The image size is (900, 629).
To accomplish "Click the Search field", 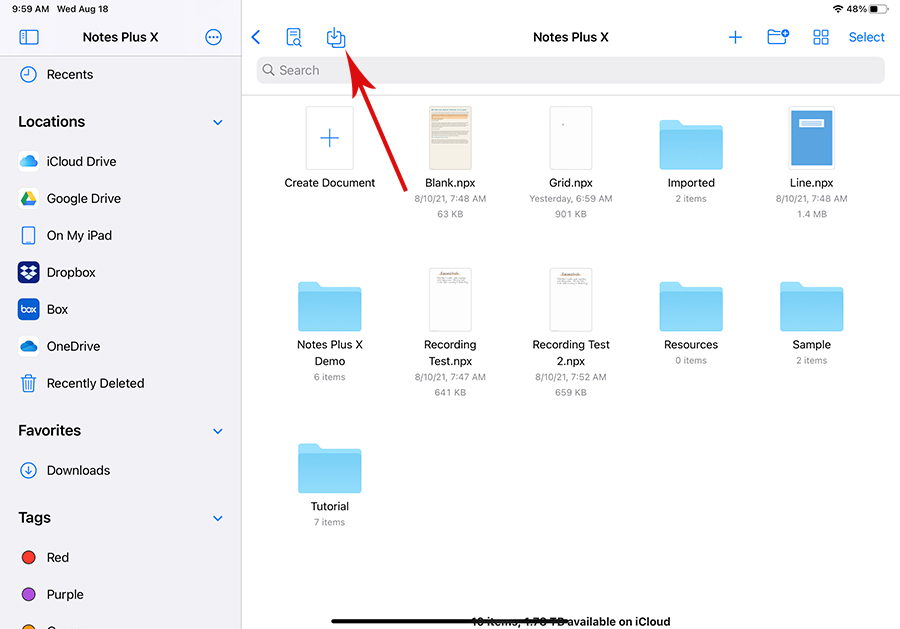I will [x=570, y=70].
